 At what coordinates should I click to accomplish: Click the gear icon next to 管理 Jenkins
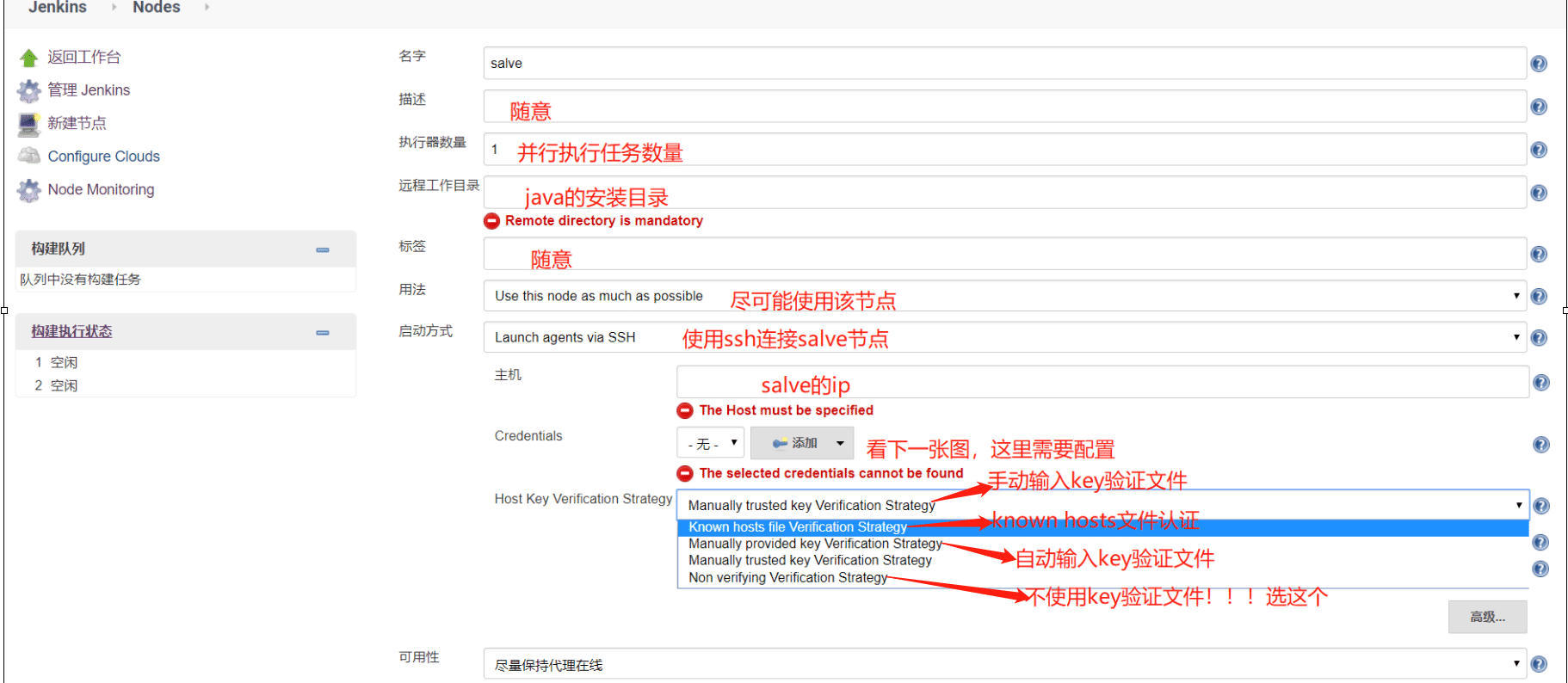[x=29, y=90]
